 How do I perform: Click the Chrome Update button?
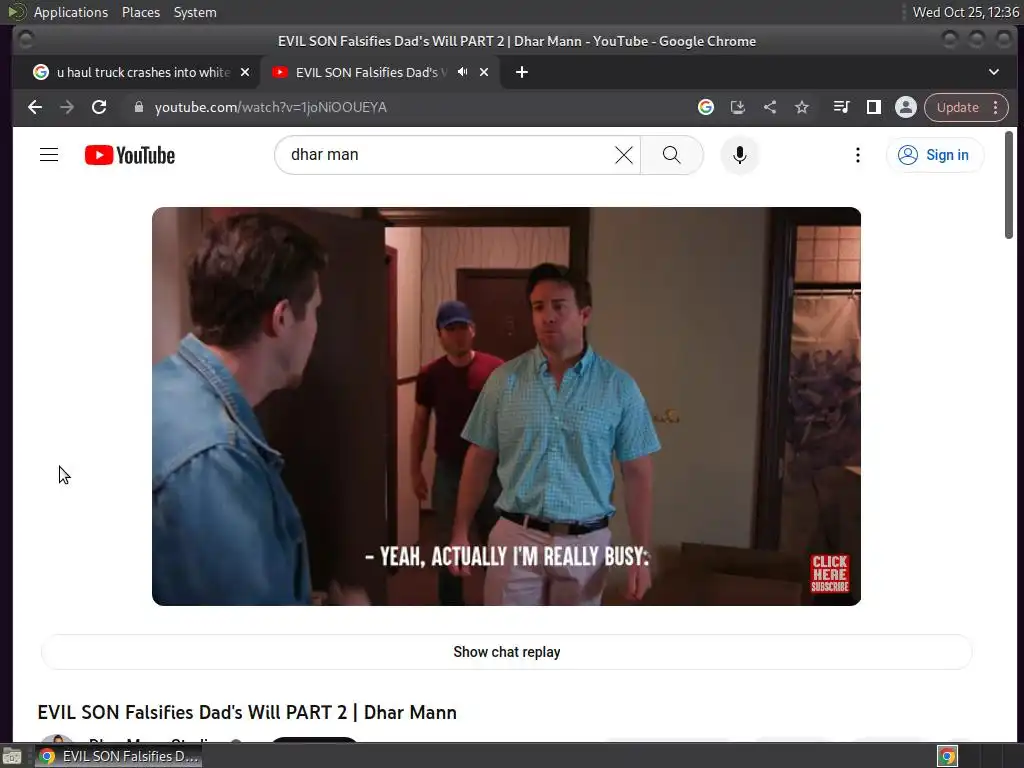point(957,107)
